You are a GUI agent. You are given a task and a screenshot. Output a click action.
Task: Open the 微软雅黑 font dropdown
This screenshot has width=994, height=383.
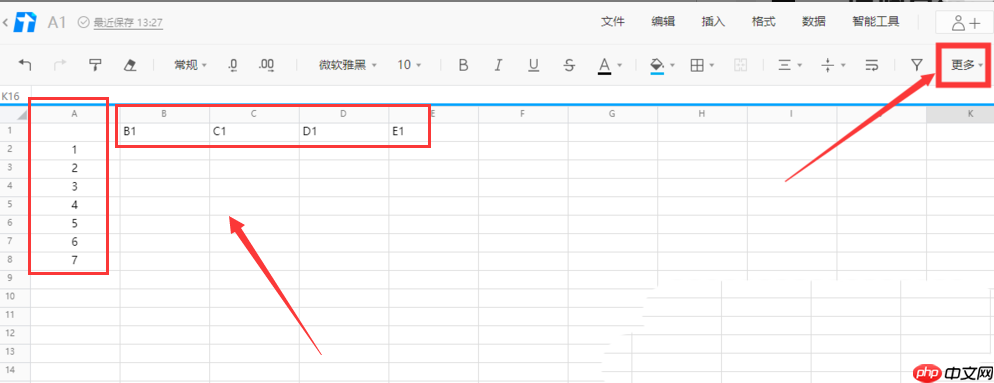tap(347, 65)
